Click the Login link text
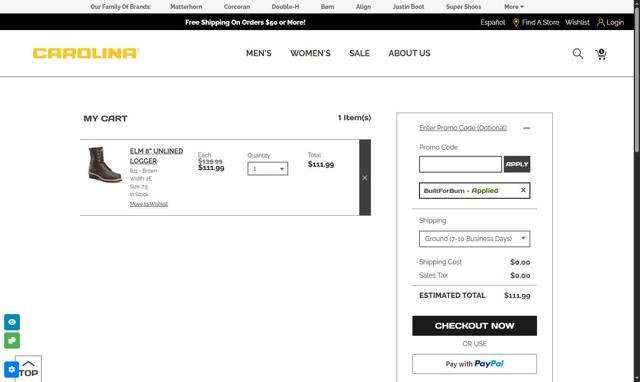 615,22
